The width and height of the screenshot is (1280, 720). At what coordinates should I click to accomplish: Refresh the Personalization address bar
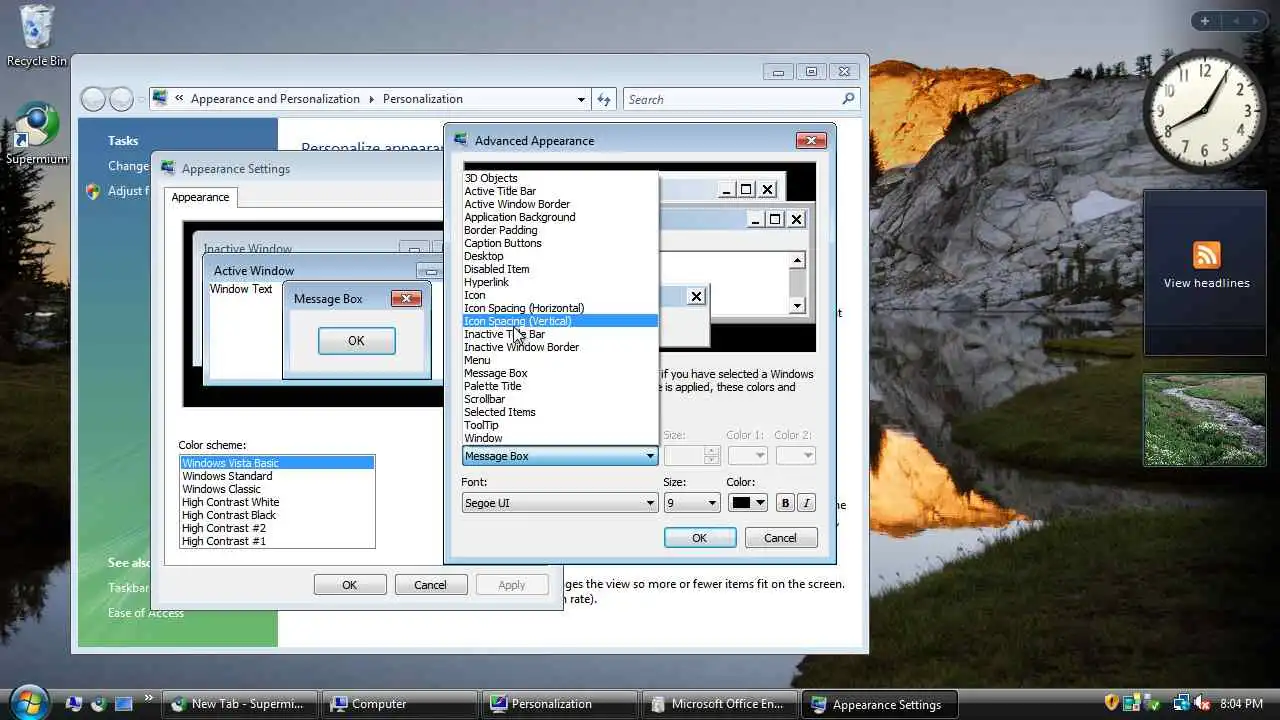pos(604,99)
